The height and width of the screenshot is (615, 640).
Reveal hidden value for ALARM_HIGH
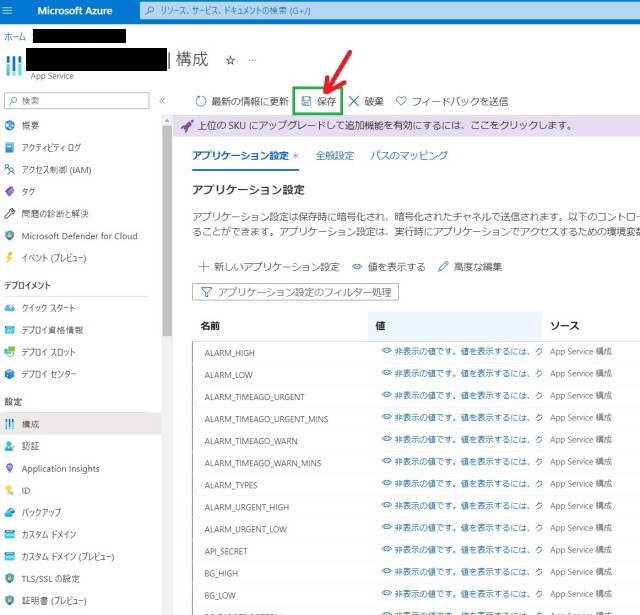pyautogui.click(x=462, y=351)
